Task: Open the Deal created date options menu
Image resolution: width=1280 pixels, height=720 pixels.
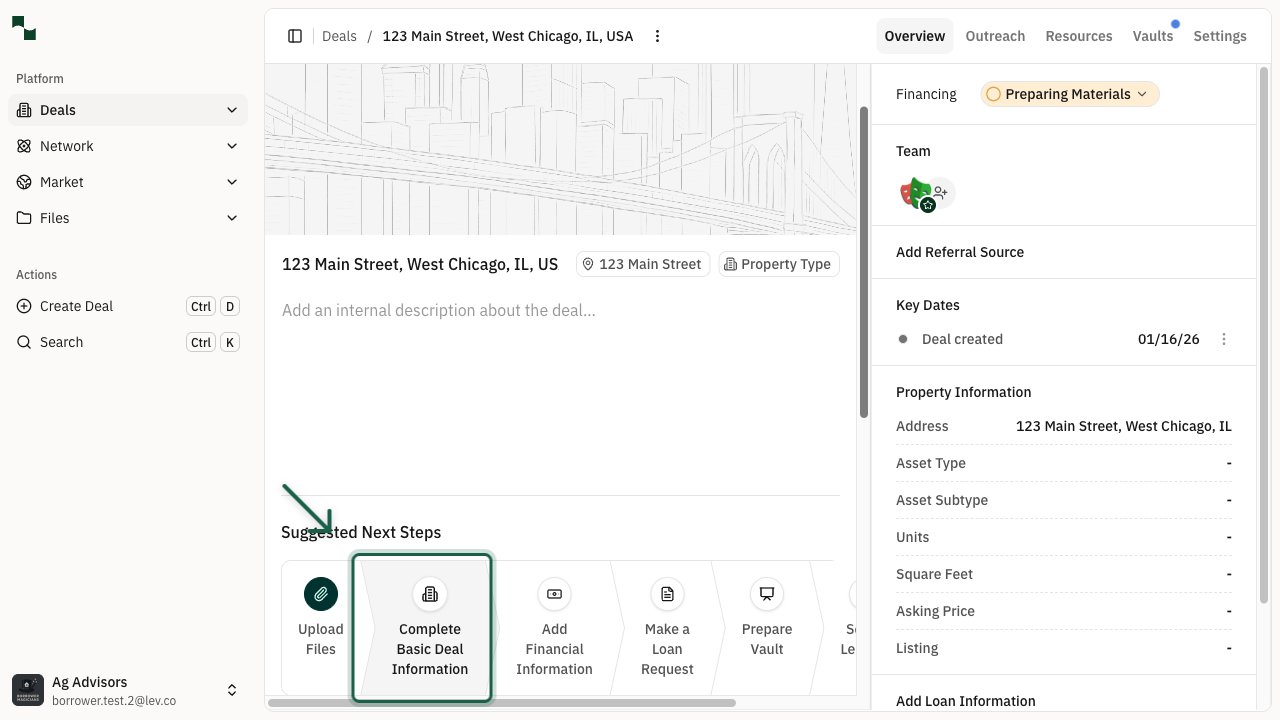Action: (1224, 339)
